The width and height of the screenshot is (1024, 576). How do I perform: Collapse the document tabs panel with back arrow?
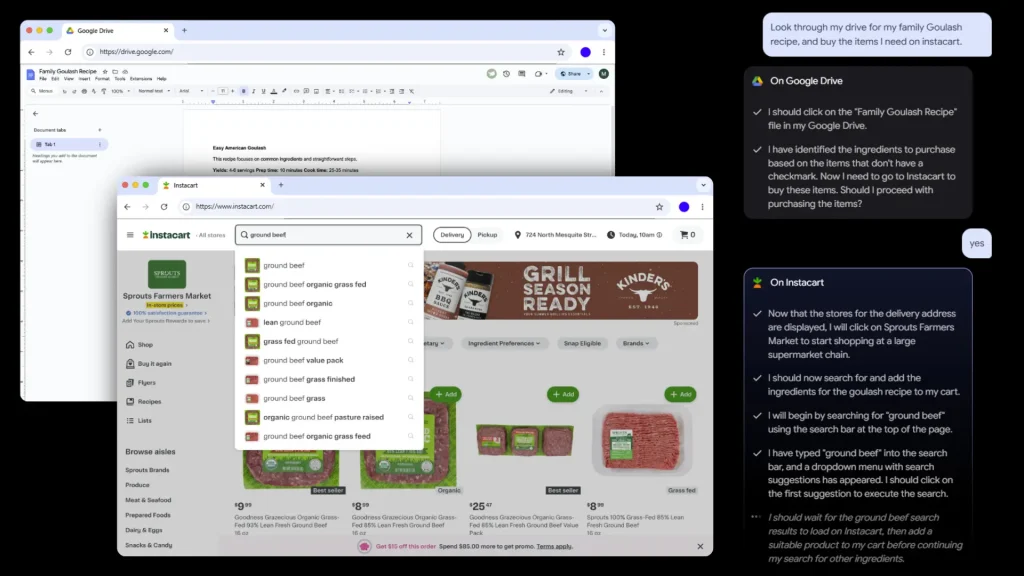pos(35,114)
